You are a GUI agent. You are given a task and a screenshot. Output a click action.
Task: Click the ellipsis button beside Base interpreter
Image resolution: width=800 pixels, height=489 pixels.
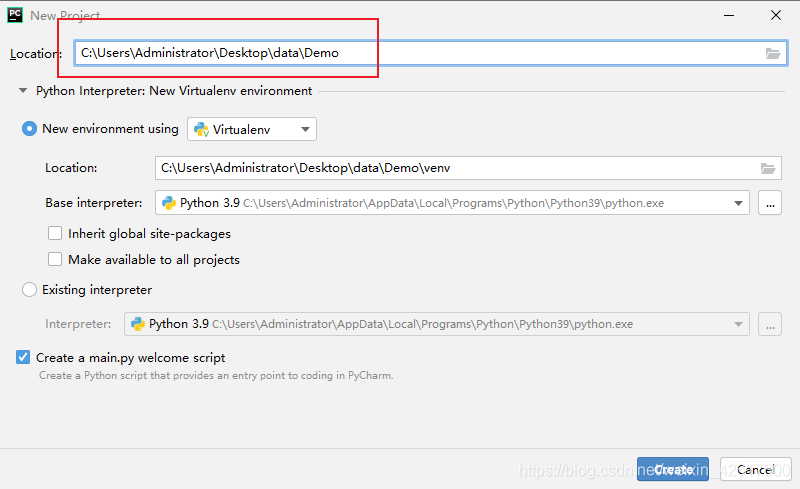click(x=769, y=203)
